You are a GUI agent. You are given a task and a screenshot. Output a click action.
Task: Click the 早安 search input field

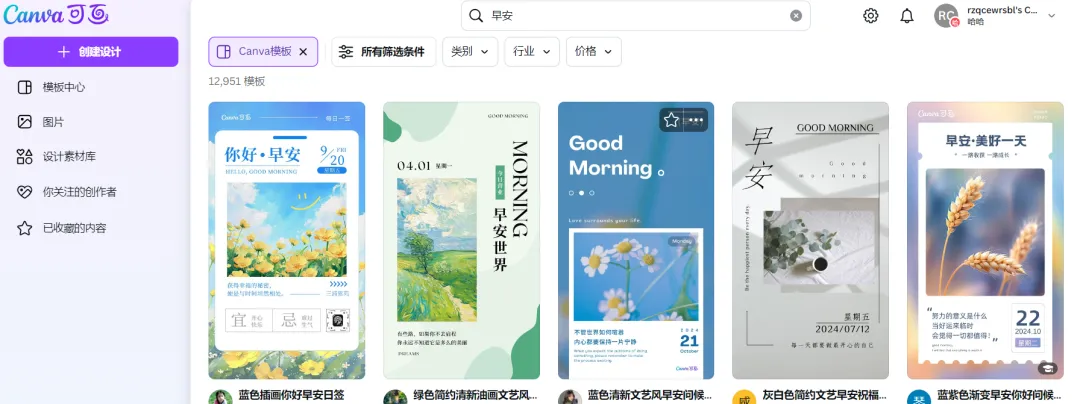point(636,16)
